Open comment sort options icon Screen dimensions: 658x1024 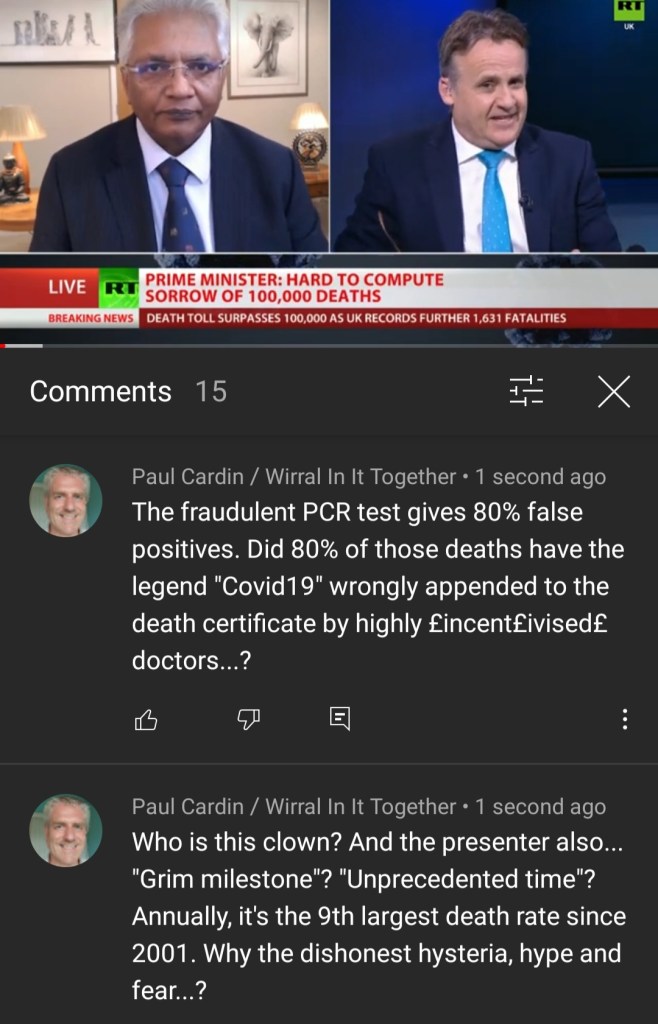point(526,391)
